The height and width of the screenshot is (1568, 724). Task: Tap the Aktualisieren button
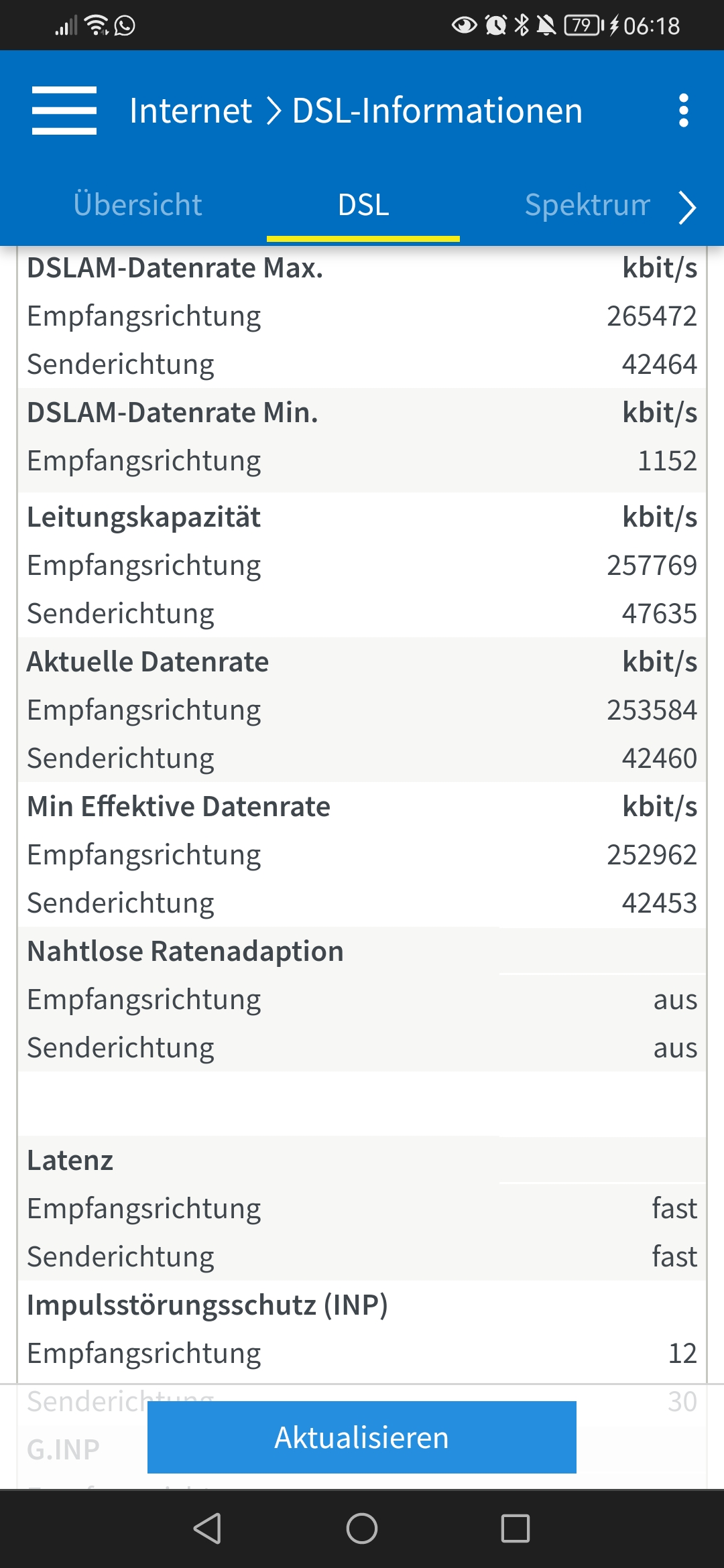pos(362,1437)
